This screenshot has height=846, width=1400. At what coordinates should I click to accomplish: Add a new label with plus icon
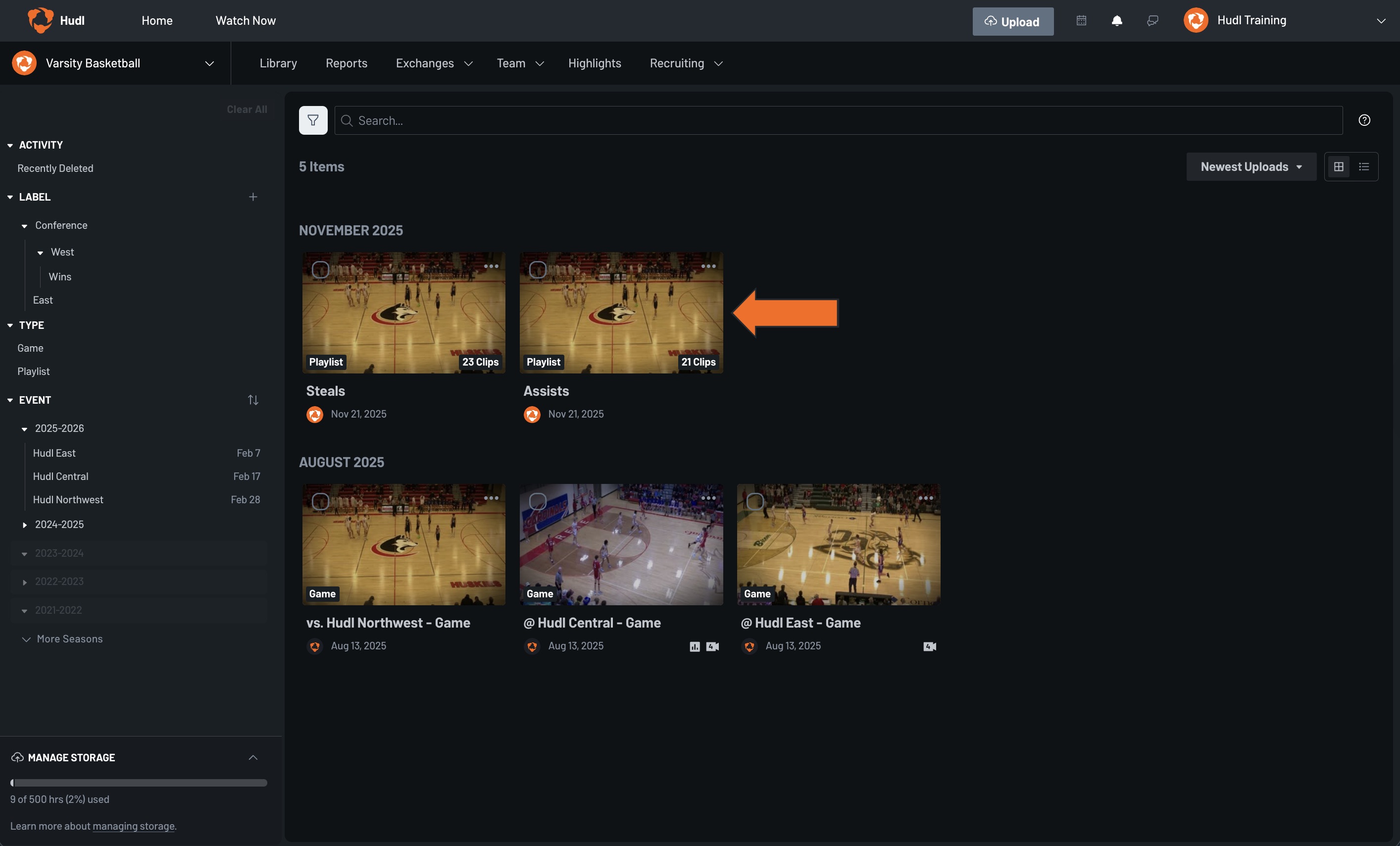253,197
